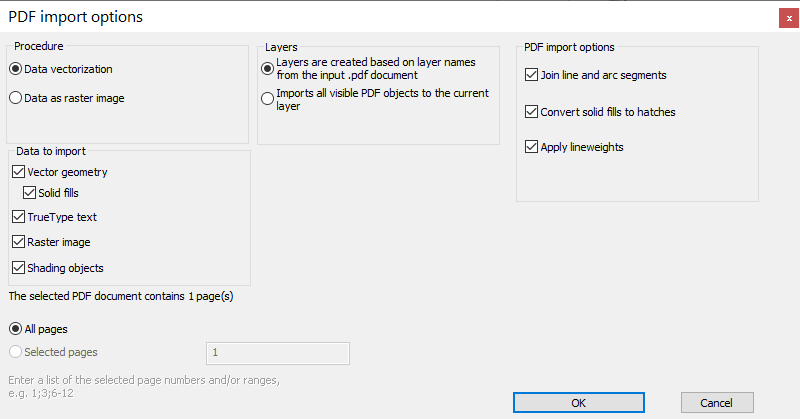Click the selected pages number field
Image resolution: width=800 pixels, height=419 pixels.
(x=278, y=353)
